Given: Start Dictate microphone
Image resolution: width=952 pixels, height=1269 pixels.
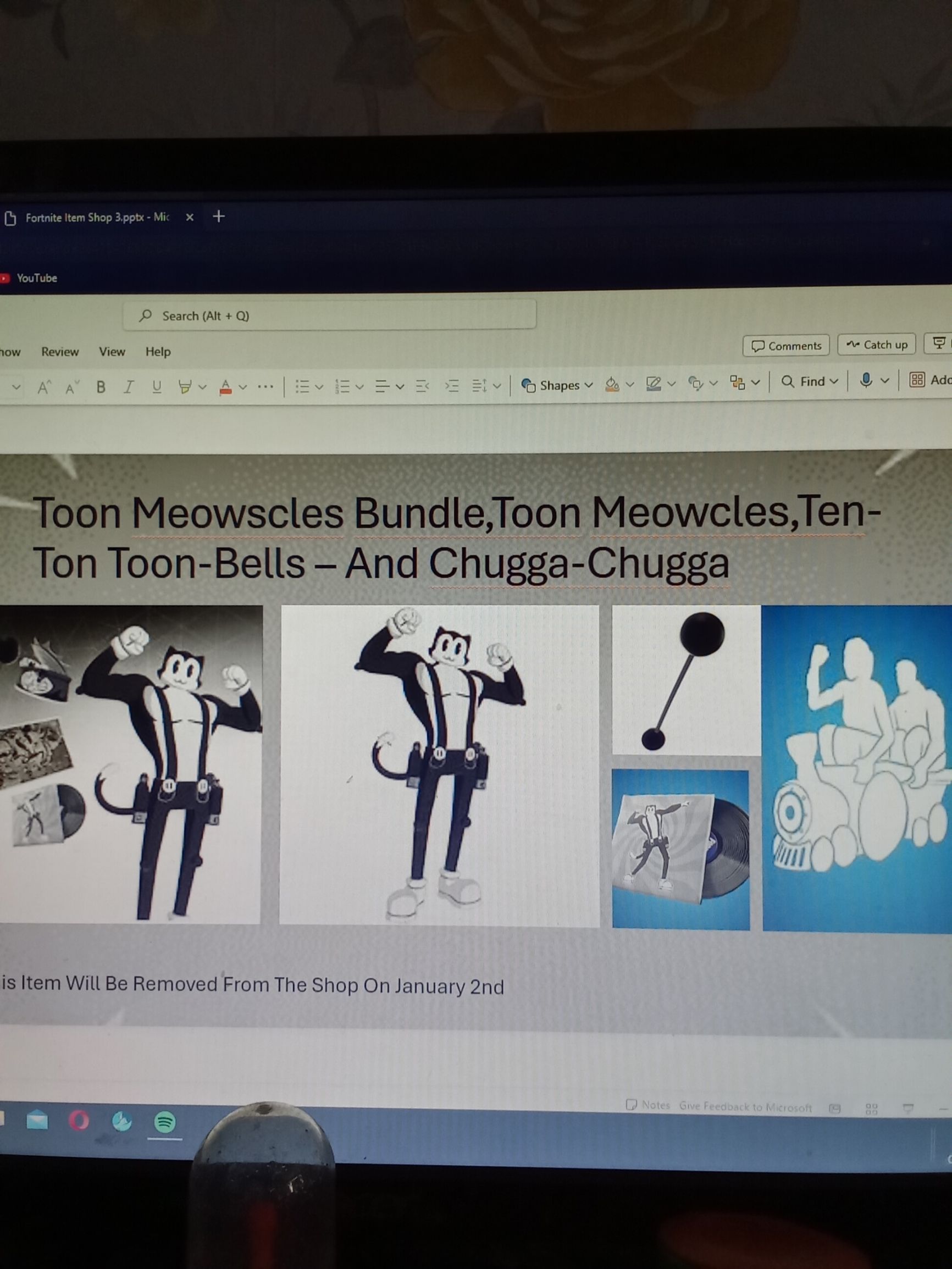Looking at the screenshot, I should pyautogui.click(x=866, y=380).
